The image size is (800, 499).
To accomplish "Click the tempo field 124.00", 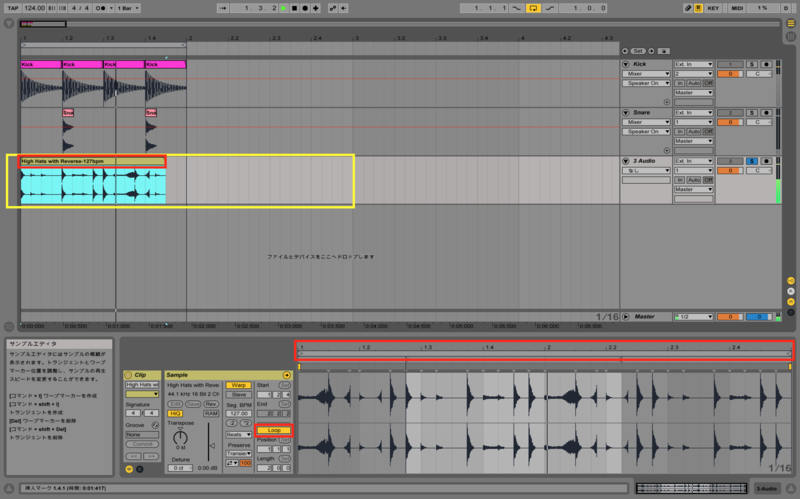I will (34, 8).
